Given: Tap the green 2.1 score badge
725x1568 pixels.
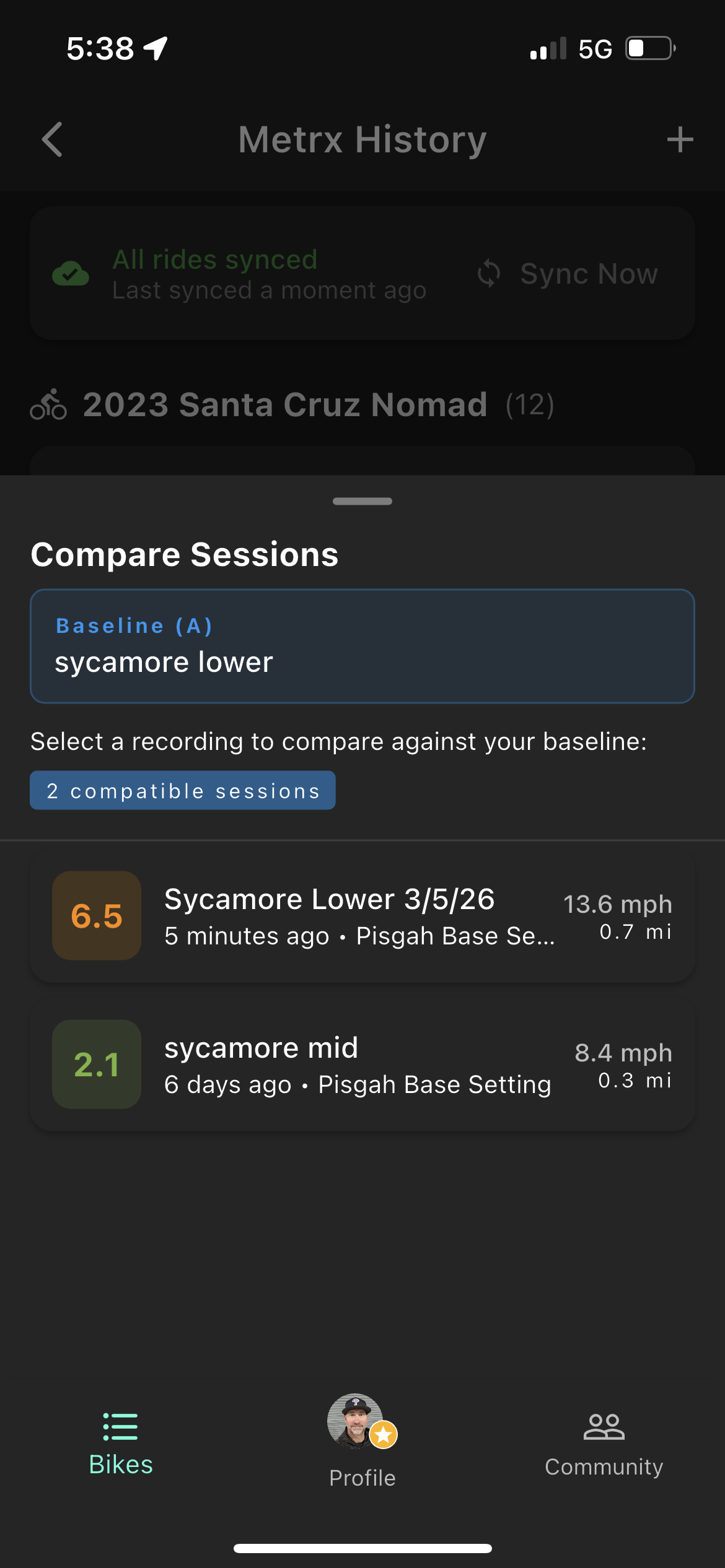Looking at the screenshot, I should (x=97, y=1064).
